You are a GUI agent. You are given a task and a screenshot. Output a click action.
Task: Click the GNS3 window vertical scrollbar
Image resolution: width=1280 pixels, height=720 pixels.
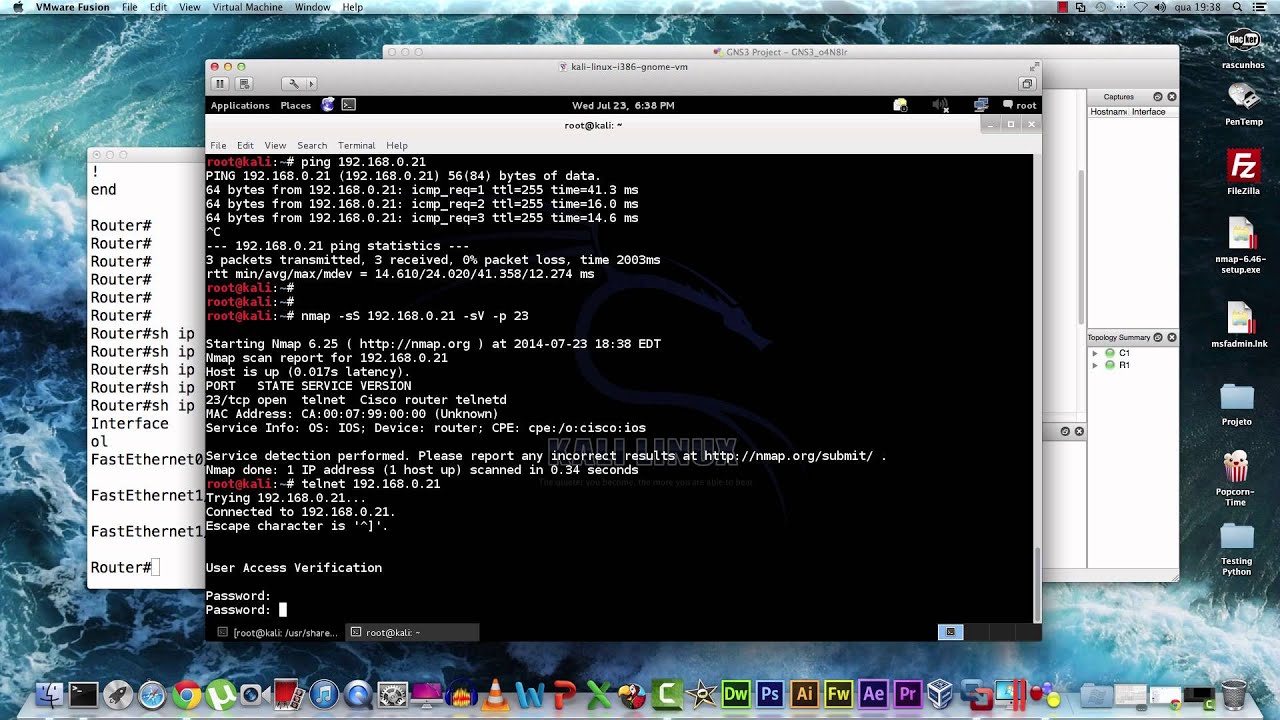click(1080, 245)
